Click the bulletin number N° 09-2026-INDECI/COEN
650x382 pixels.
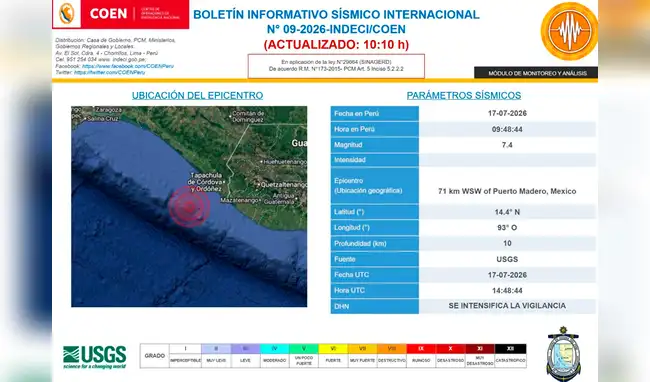click(x=336, y=29)
